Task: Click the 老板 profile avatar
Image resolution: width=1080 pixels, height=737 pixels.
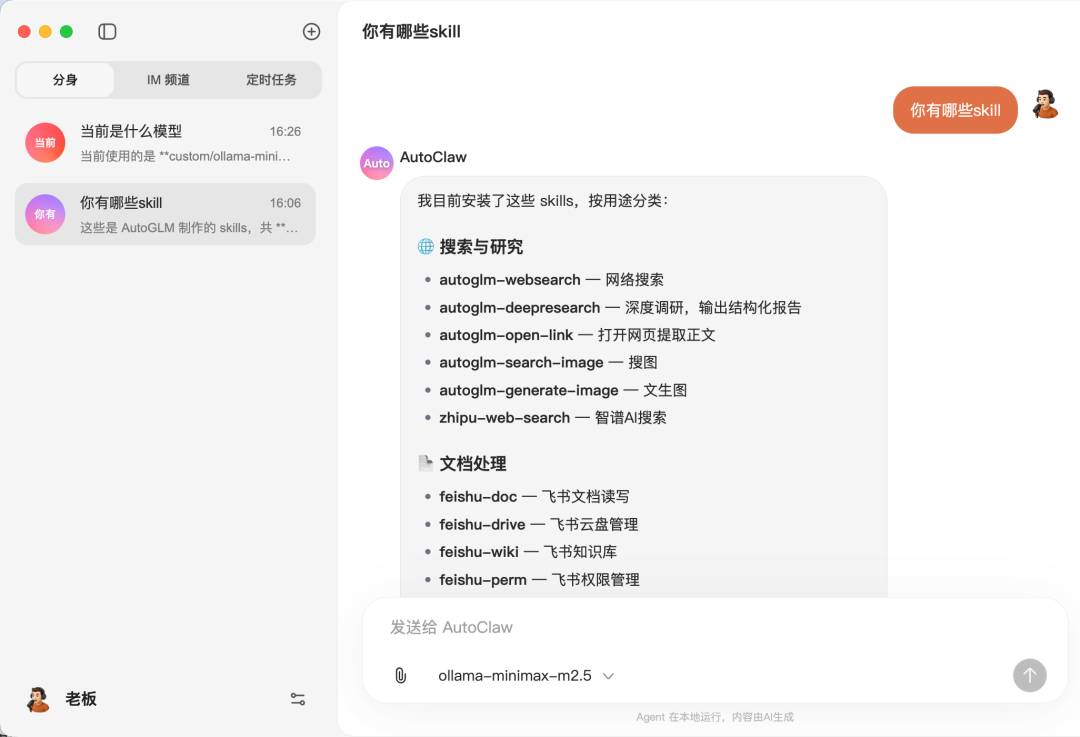Action: point(39,699)
